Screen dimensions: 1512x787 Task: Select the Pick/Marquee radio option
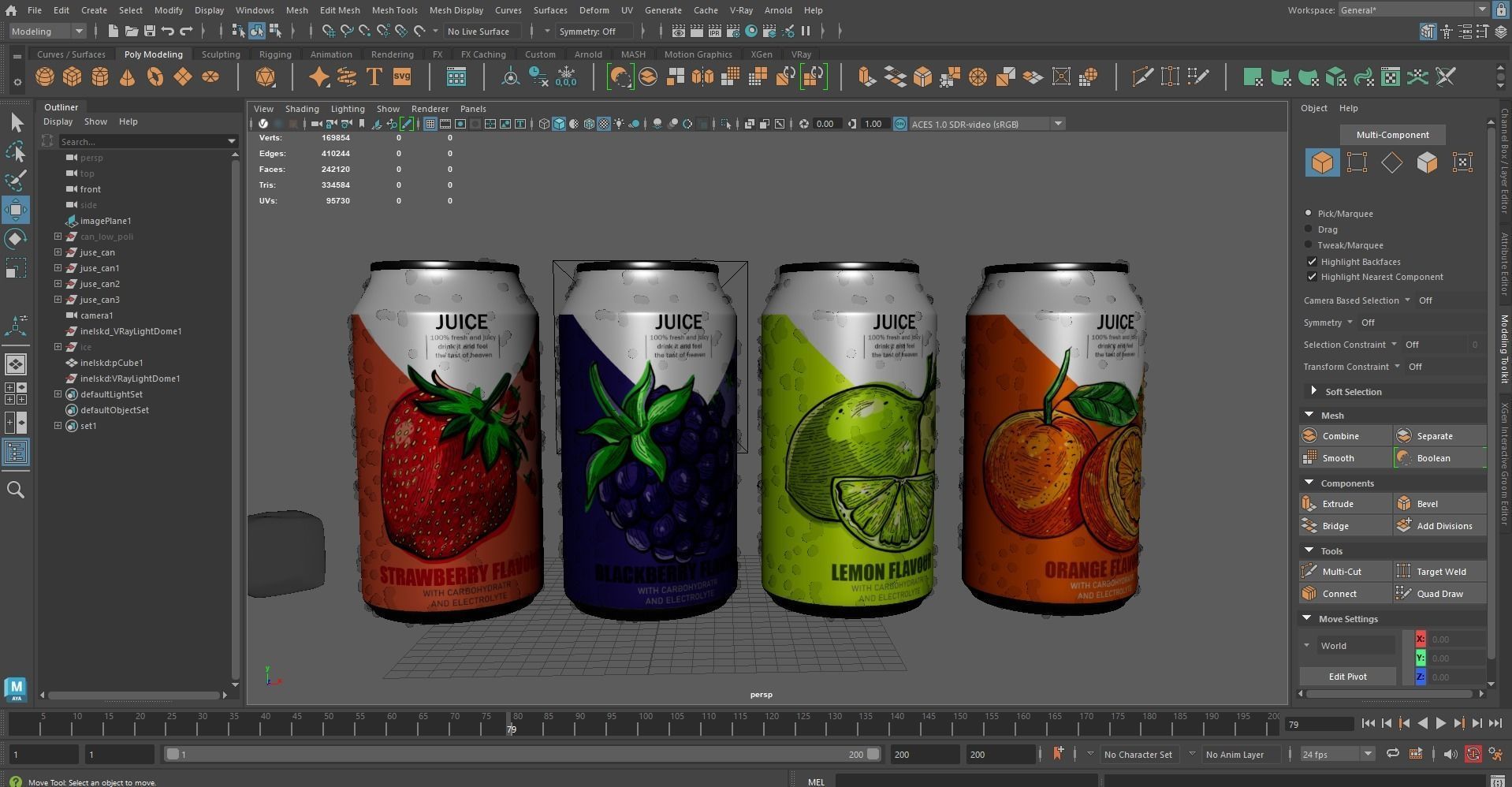[1309, 213]
